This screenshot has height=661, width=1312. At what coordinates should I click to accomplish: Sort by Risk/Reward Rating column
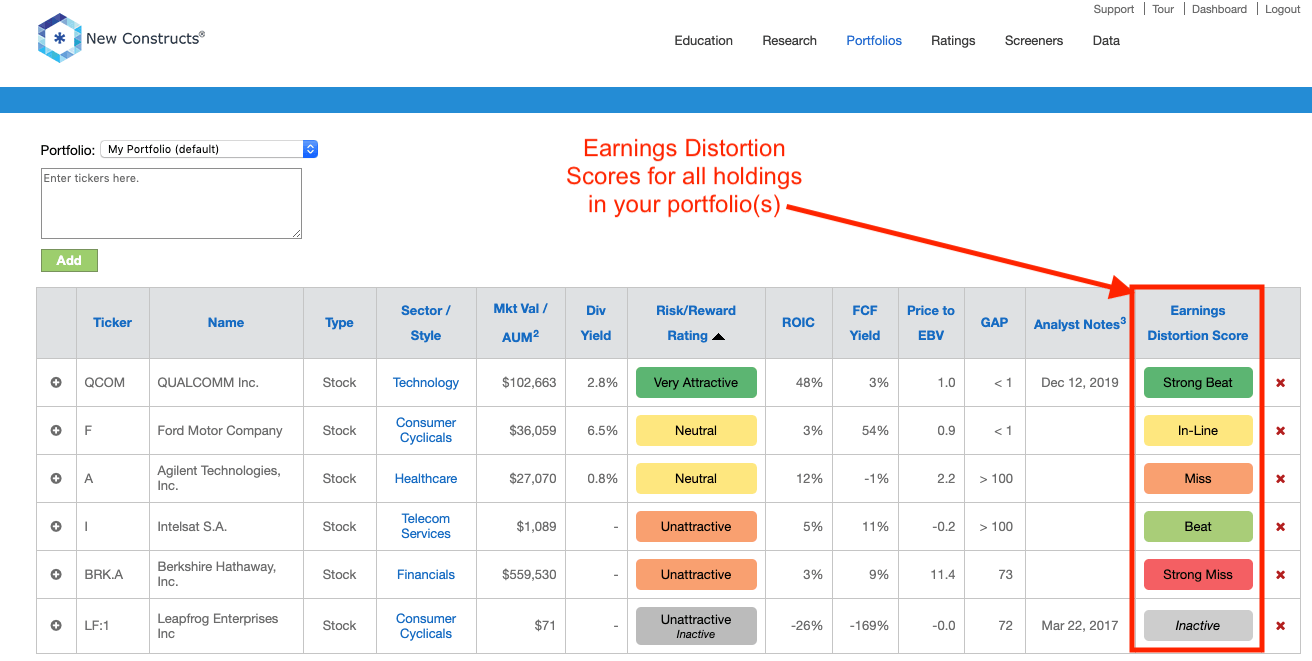(x=696, y=323)
